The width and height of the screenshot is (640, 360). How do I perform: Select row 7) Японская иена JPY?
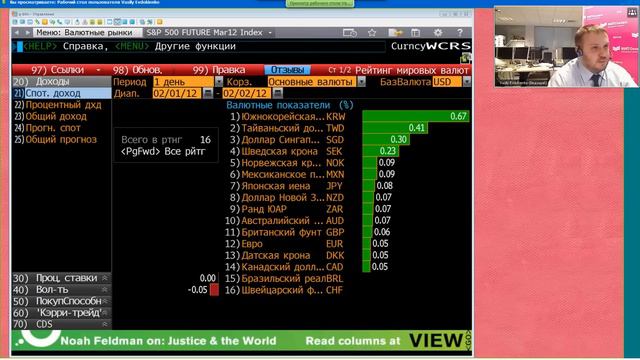286,186
